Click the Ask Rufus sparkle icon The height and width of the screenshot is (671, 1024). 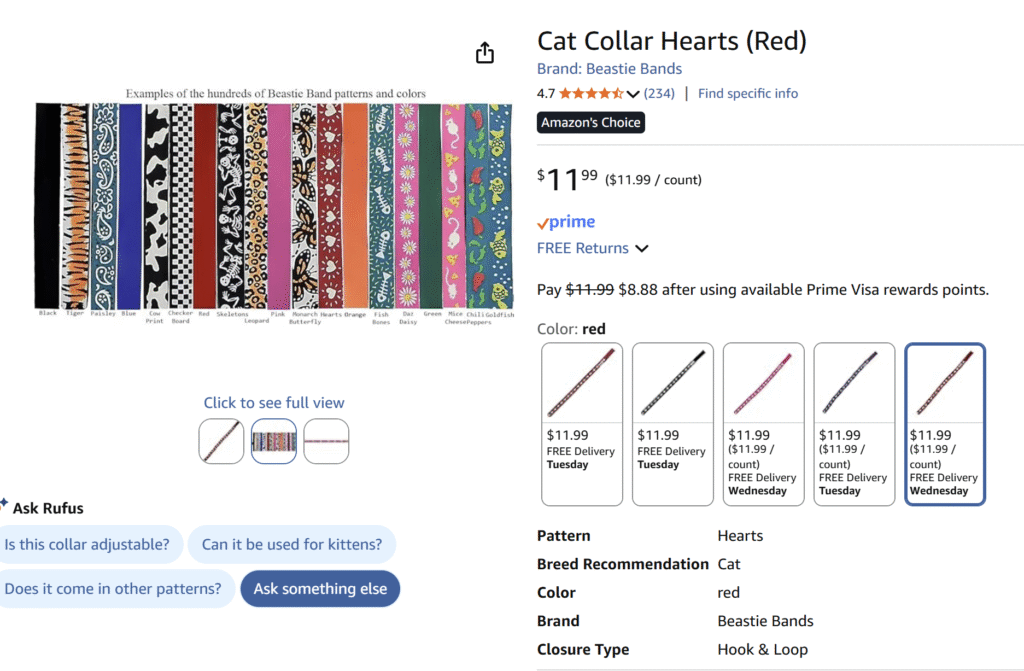(x=5, y=503)
